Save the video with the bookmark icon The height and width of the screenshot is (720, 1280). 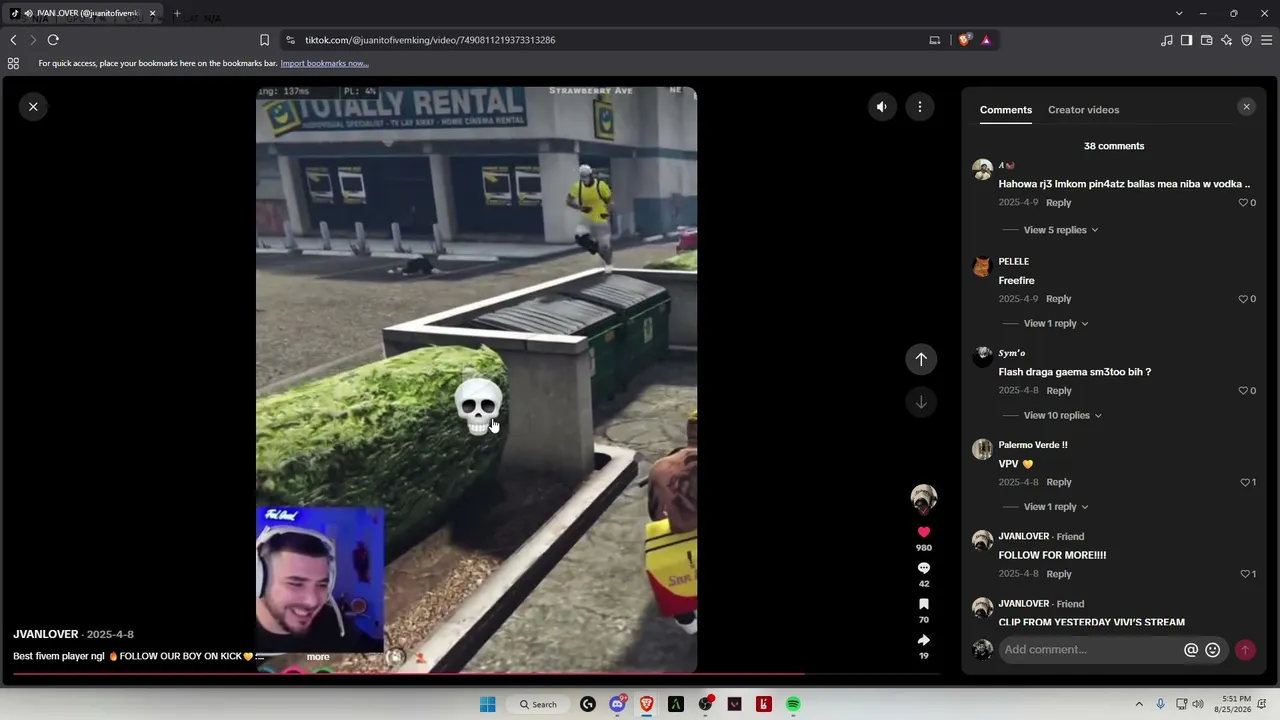[x=924, y=604]
